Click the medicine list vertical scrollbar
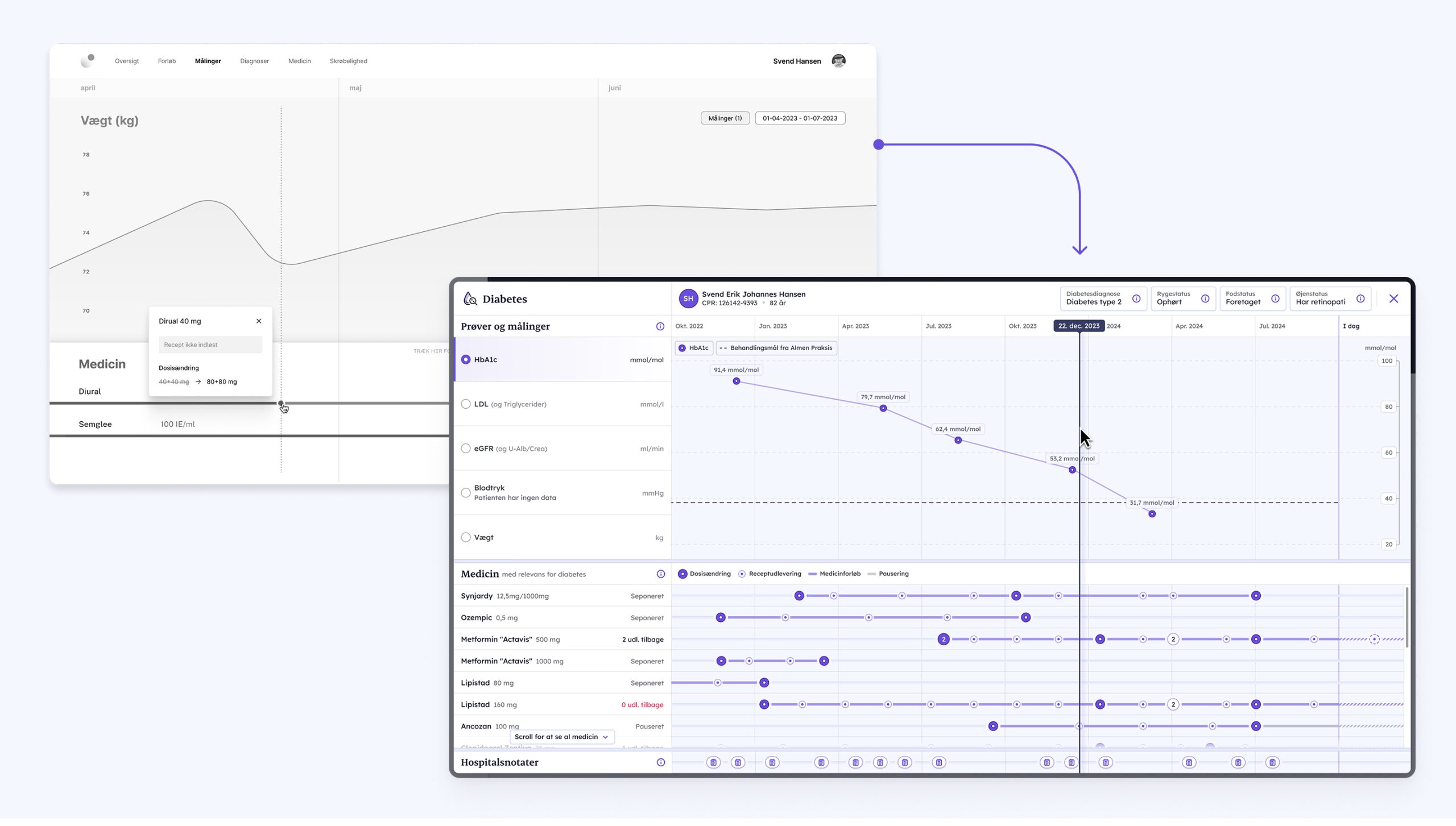Viewport: 1456px width, 826px height. pos(1407,617)
